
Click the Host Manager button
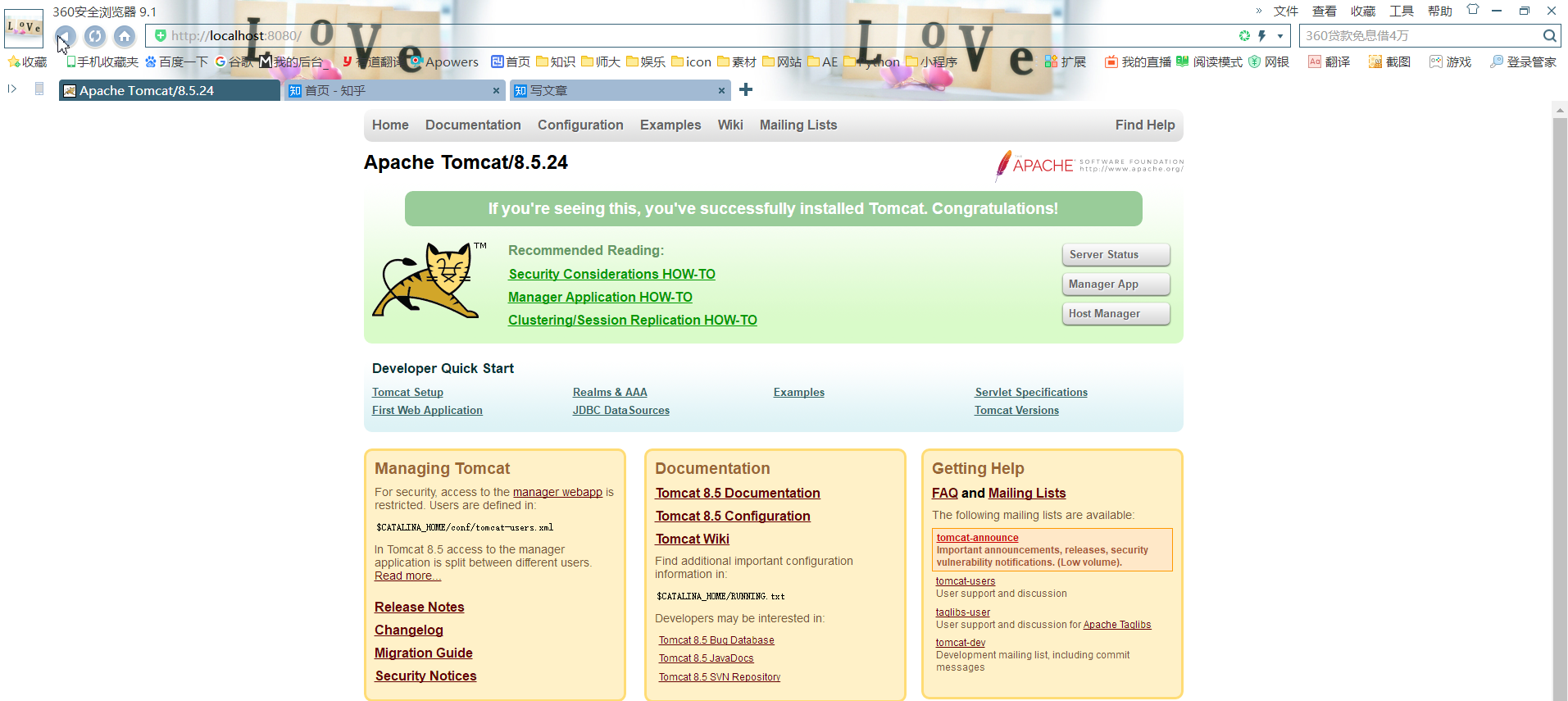(1116, 314)
